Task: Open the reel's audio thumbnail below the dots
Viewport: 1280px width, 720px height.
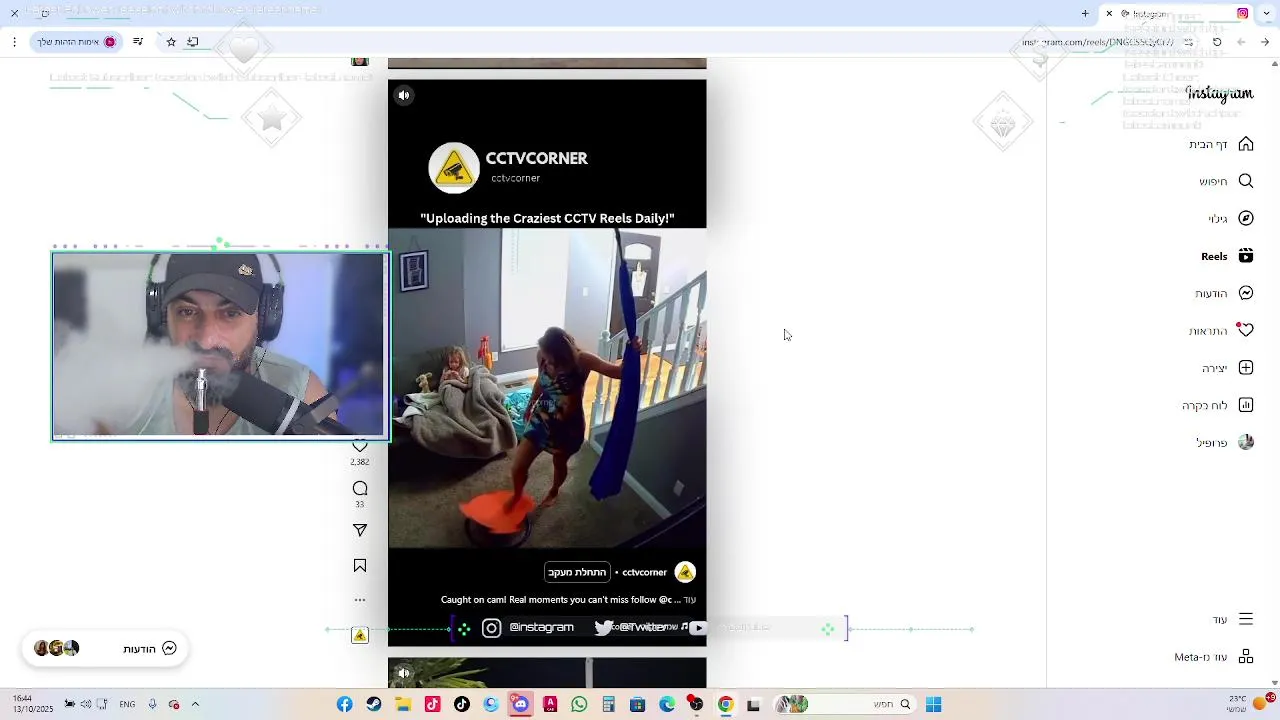Action: pos(360,635)
